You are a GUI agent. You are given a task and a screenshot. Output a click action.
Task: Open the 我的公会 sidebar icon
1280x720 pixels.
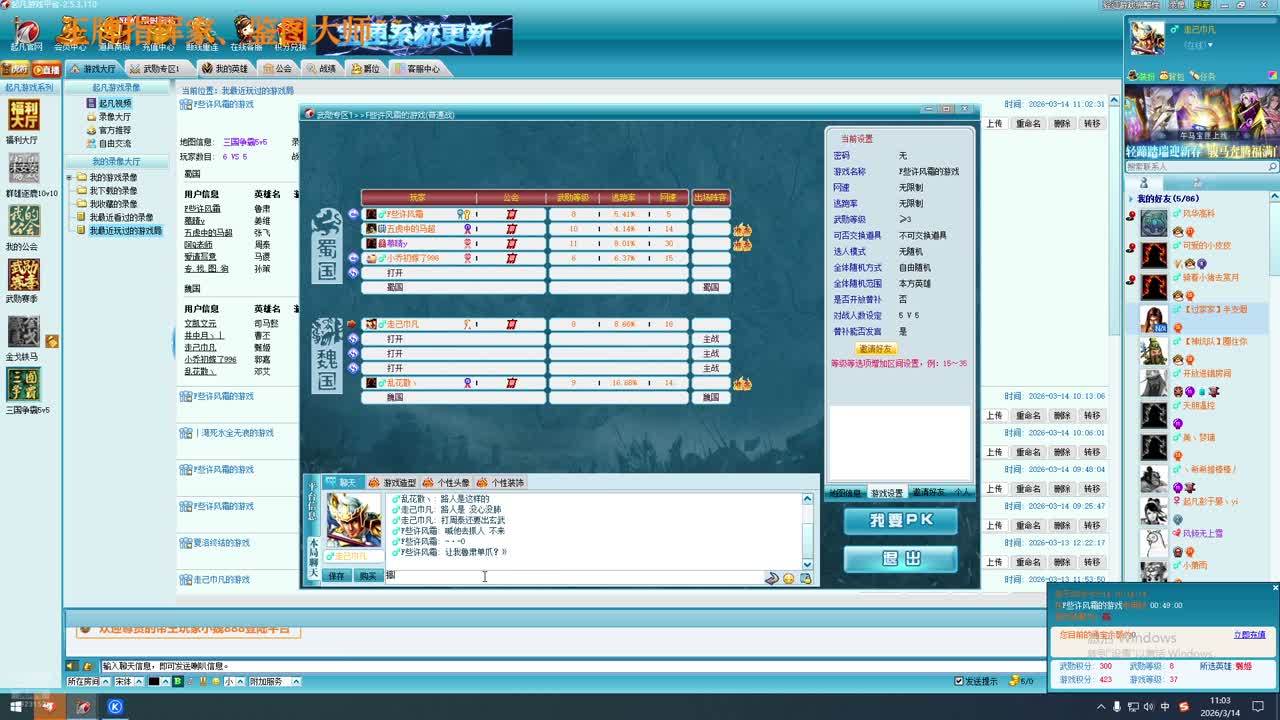pyautogui.click(x=22, y=221)
